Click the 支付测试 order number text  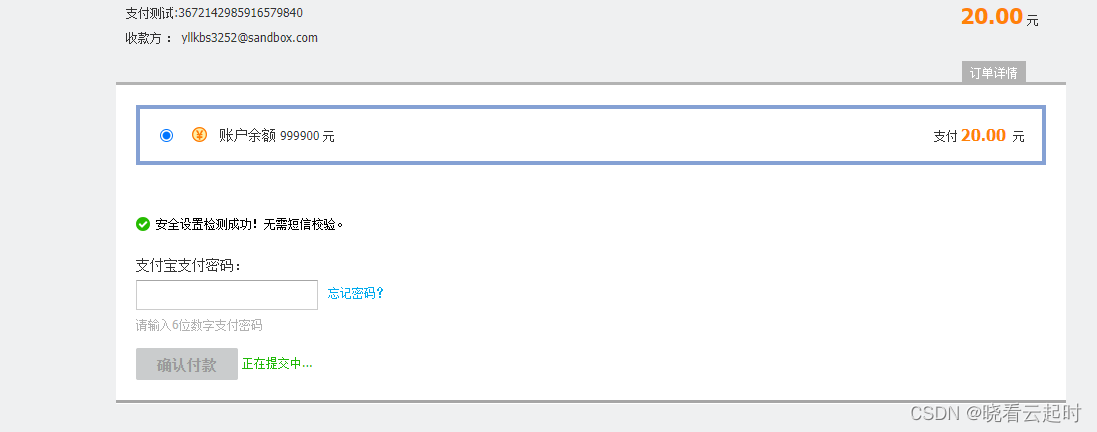coord(214,13)
